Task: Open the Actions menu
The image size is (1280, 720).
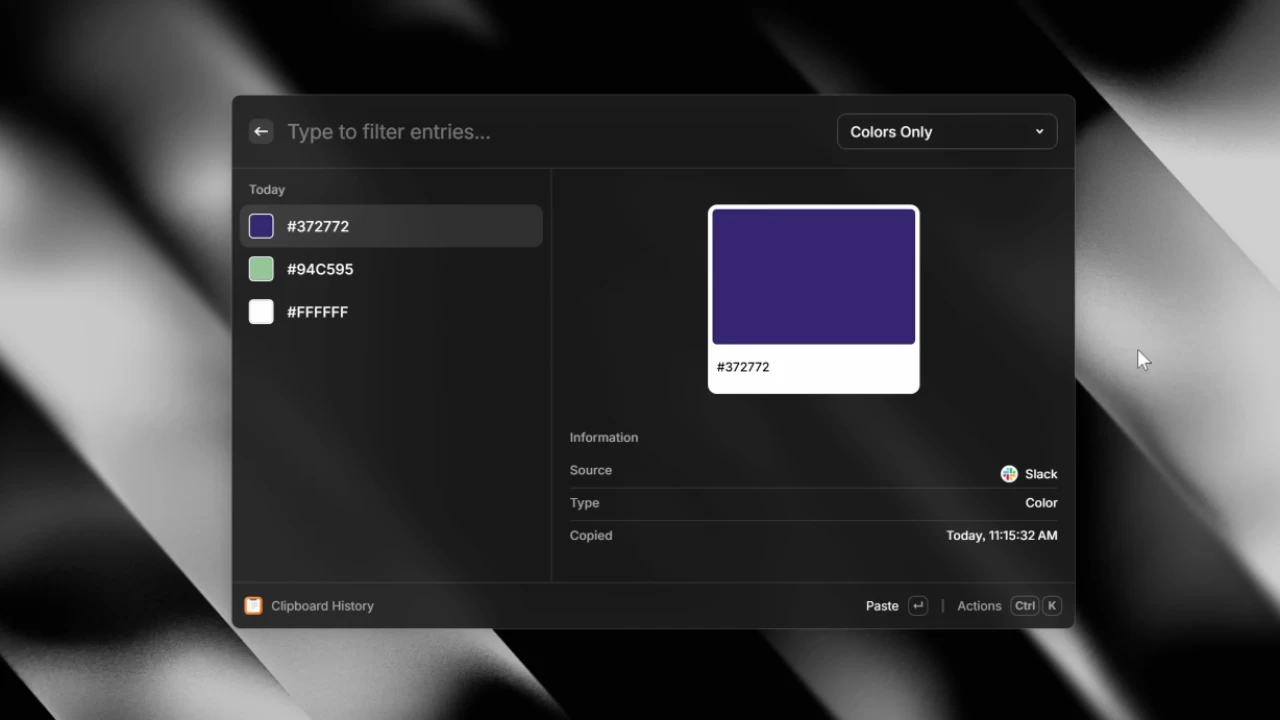Action: pos(979,605)
